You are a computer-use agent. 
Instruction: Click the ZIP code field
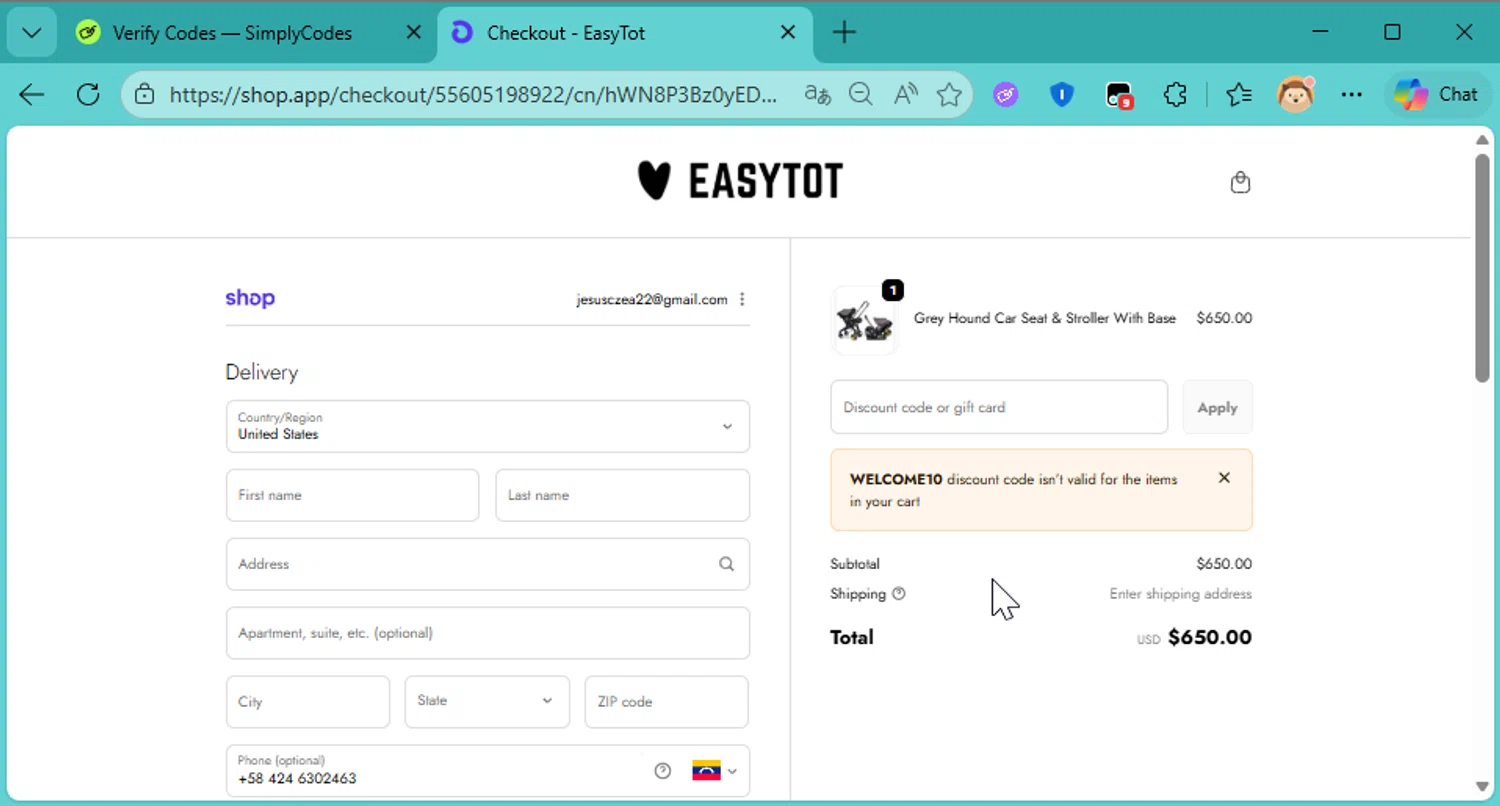click(x=666, y=702)
